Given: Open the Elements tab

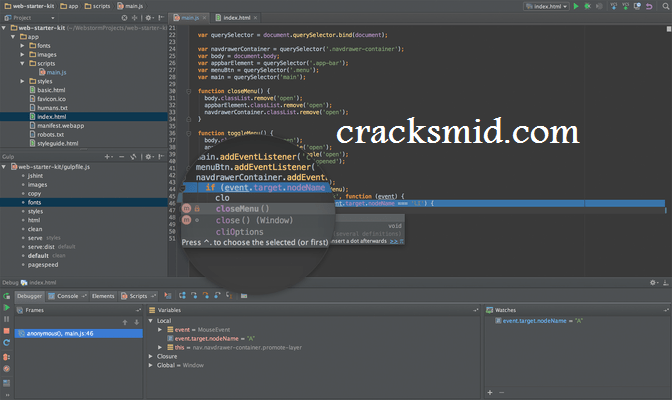Looking at the screenshot, I should [103, 296].
